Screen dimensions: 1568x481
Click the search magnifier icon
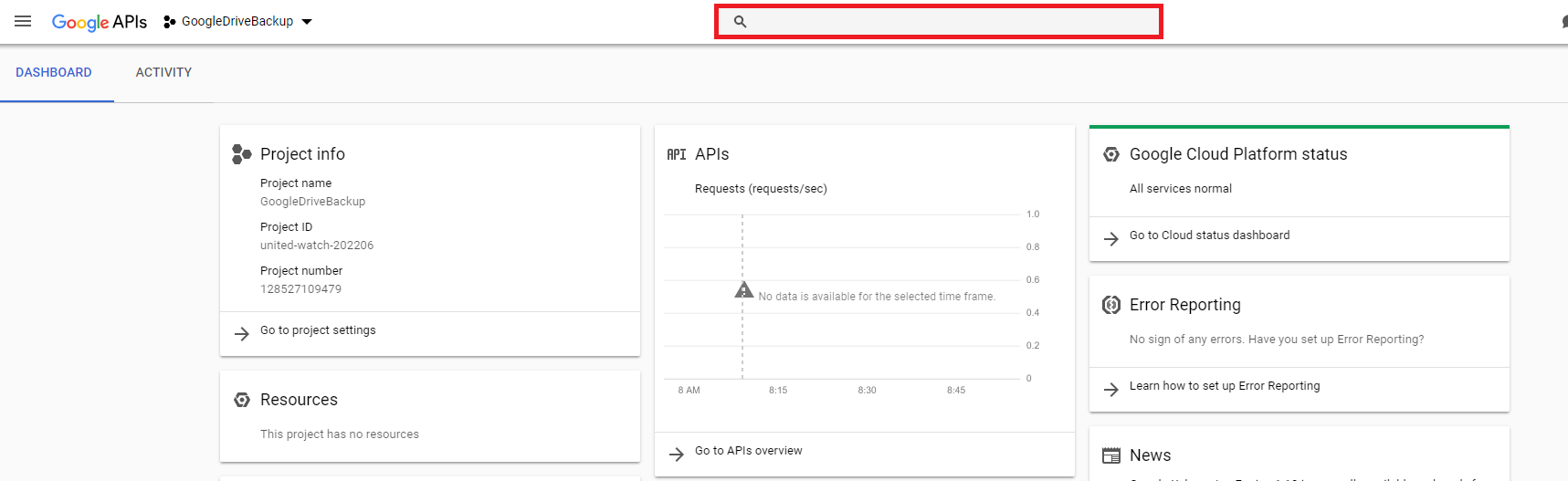741,22
